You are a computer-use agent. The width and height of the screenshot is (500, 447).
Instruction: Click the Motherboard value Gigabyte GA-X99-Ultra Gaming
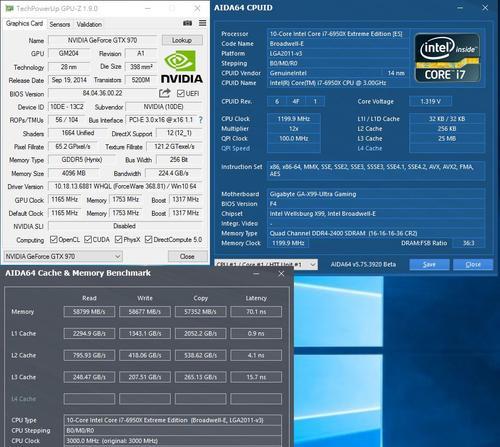coord(376,194)
